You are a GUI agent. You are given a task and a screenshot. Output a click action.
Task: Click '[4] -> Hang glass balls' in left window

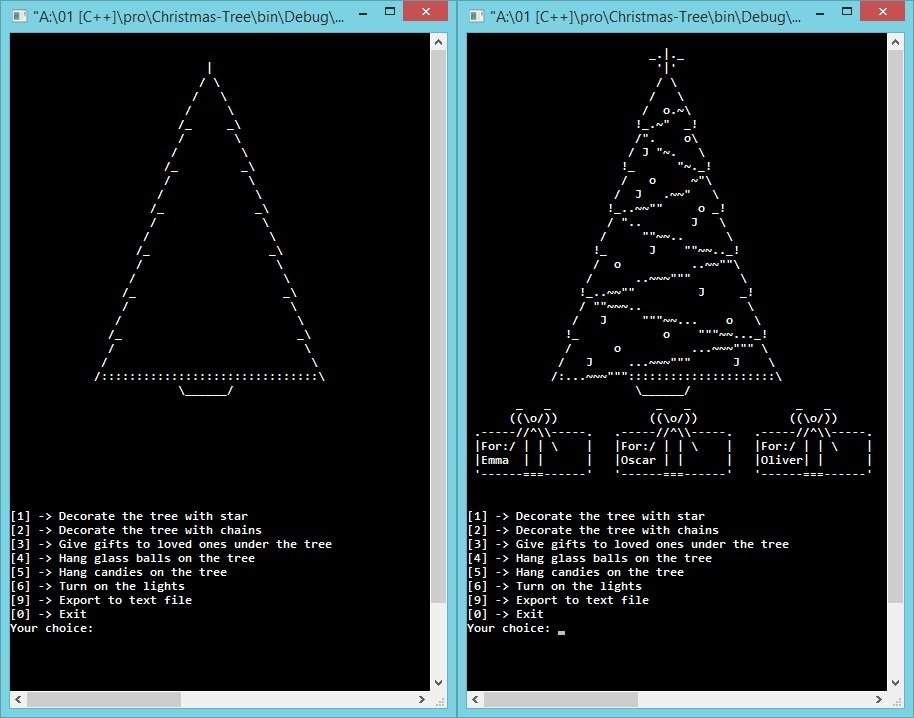[x=132, y=558]
